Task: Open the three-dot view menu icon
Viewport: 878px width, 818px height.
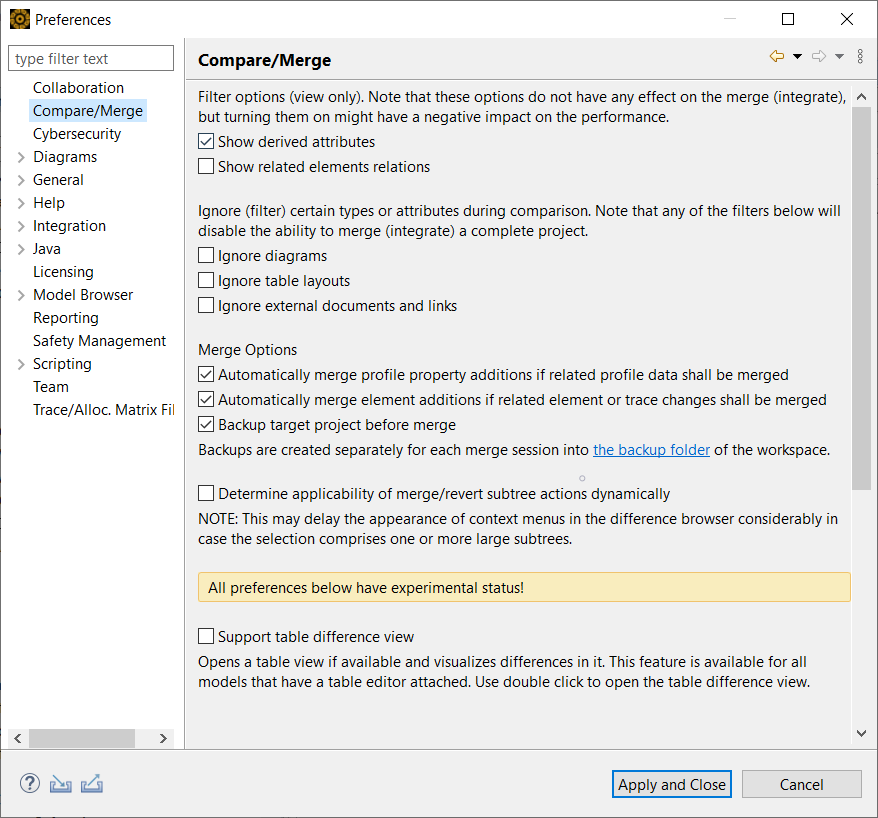Action: pyautogui.click(x=860, y=57)
